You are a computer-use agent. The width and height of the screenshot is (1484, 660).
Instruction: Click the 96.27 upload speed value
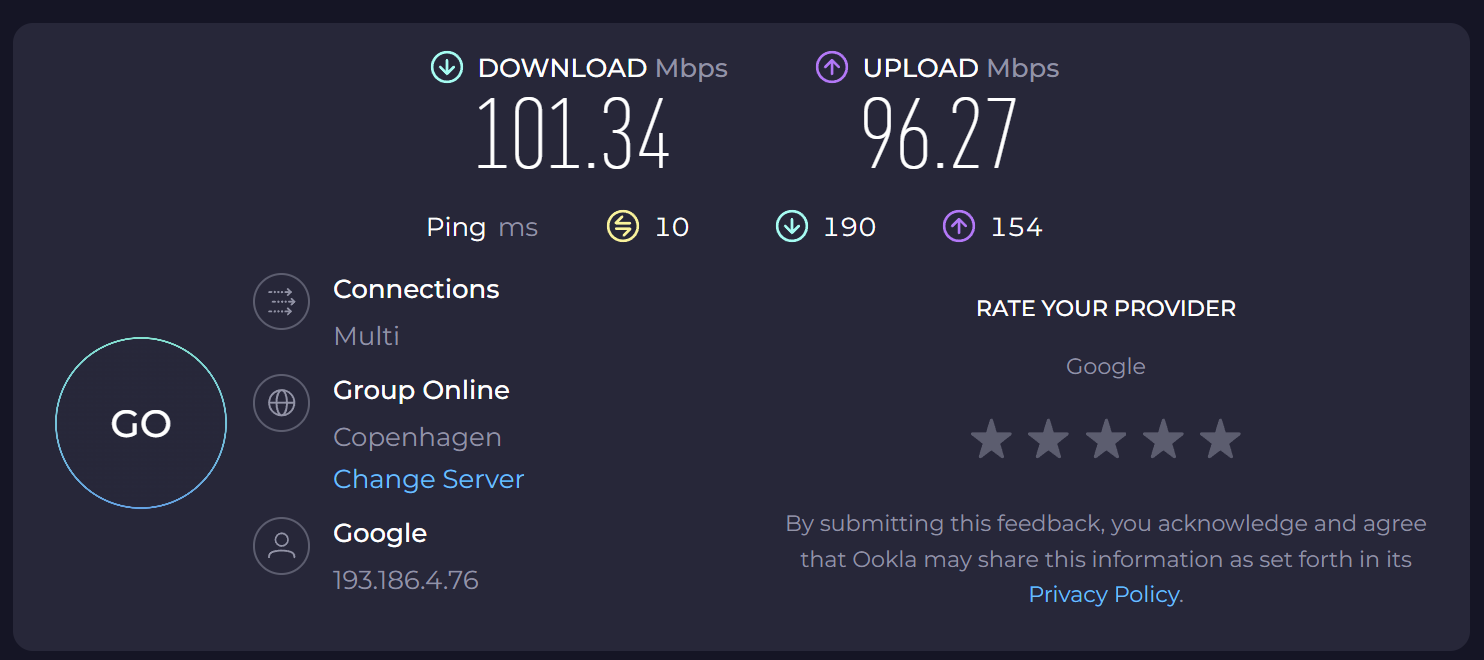click(x=939, y=135)
